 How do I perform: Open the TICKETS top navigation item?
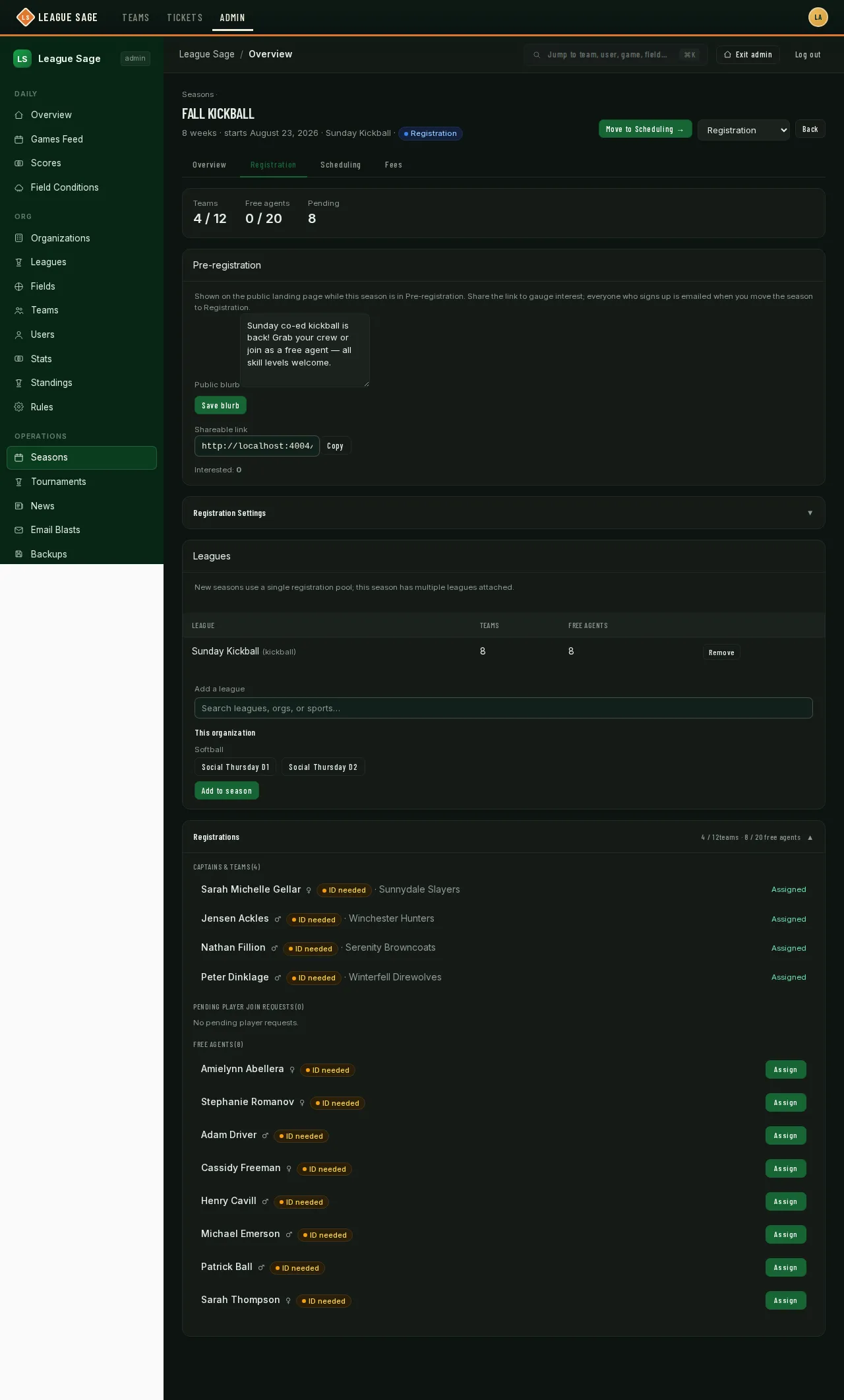pyautogui.click(x=185, y=18)
